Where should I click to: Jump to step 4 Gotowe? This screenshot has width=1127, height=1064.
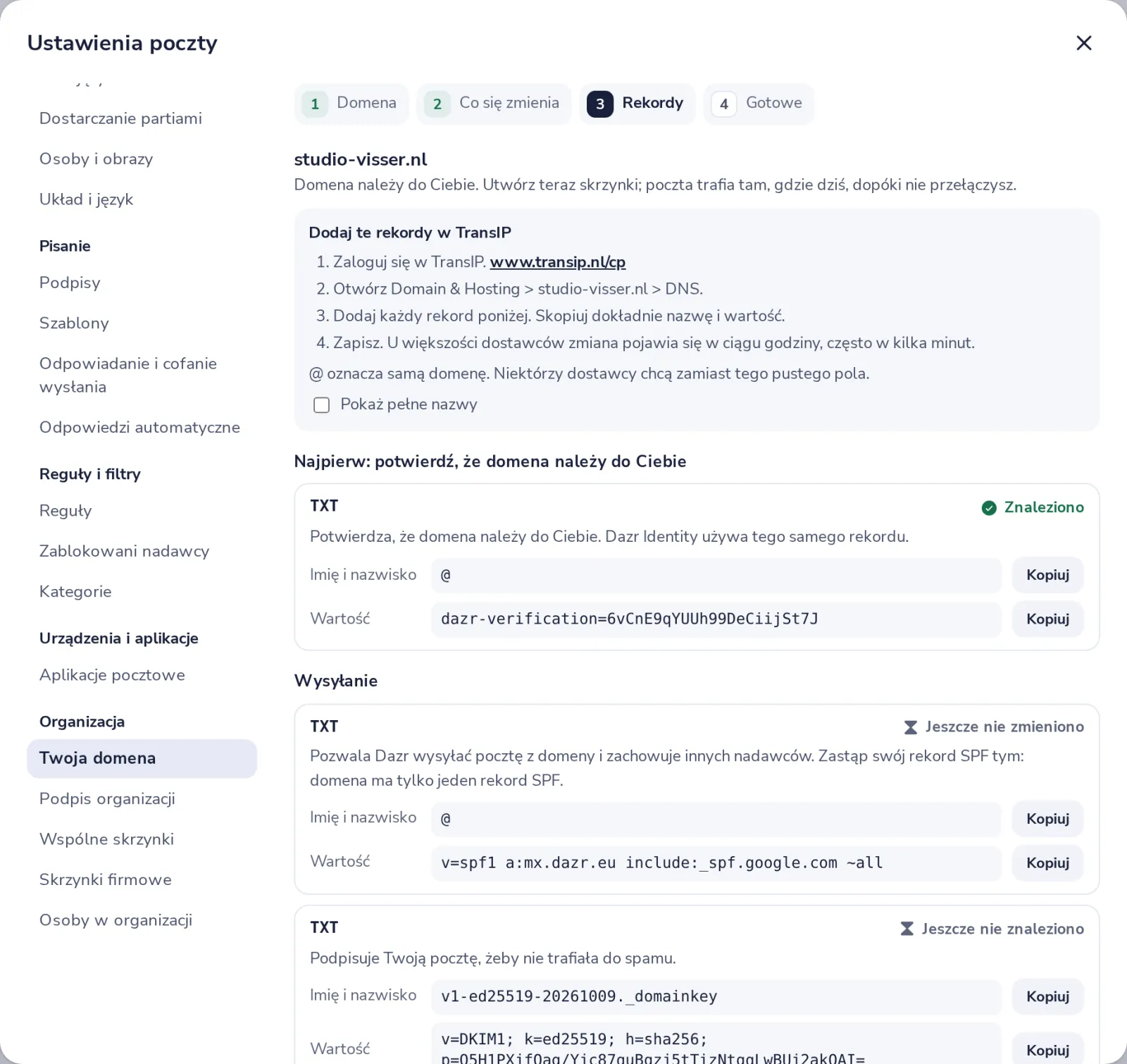pos(759,104)
